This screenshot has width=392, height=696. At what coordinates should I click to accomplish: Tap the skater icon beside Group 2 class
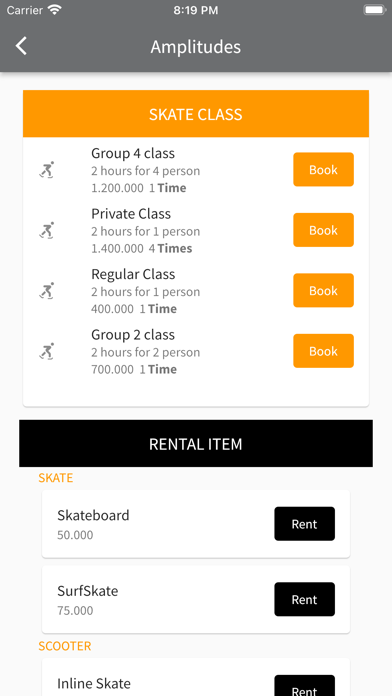(x=47, y=351)
